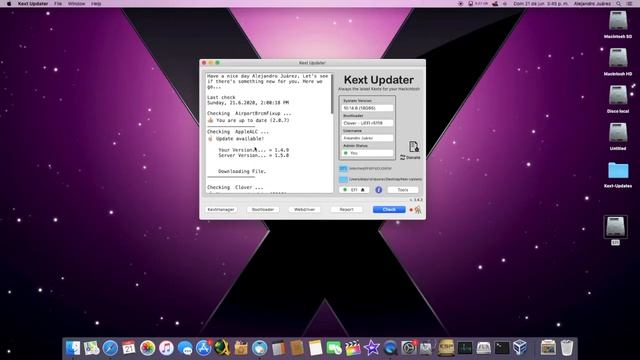
Task: Open Safari from the Dock
Action: (110, 348)
